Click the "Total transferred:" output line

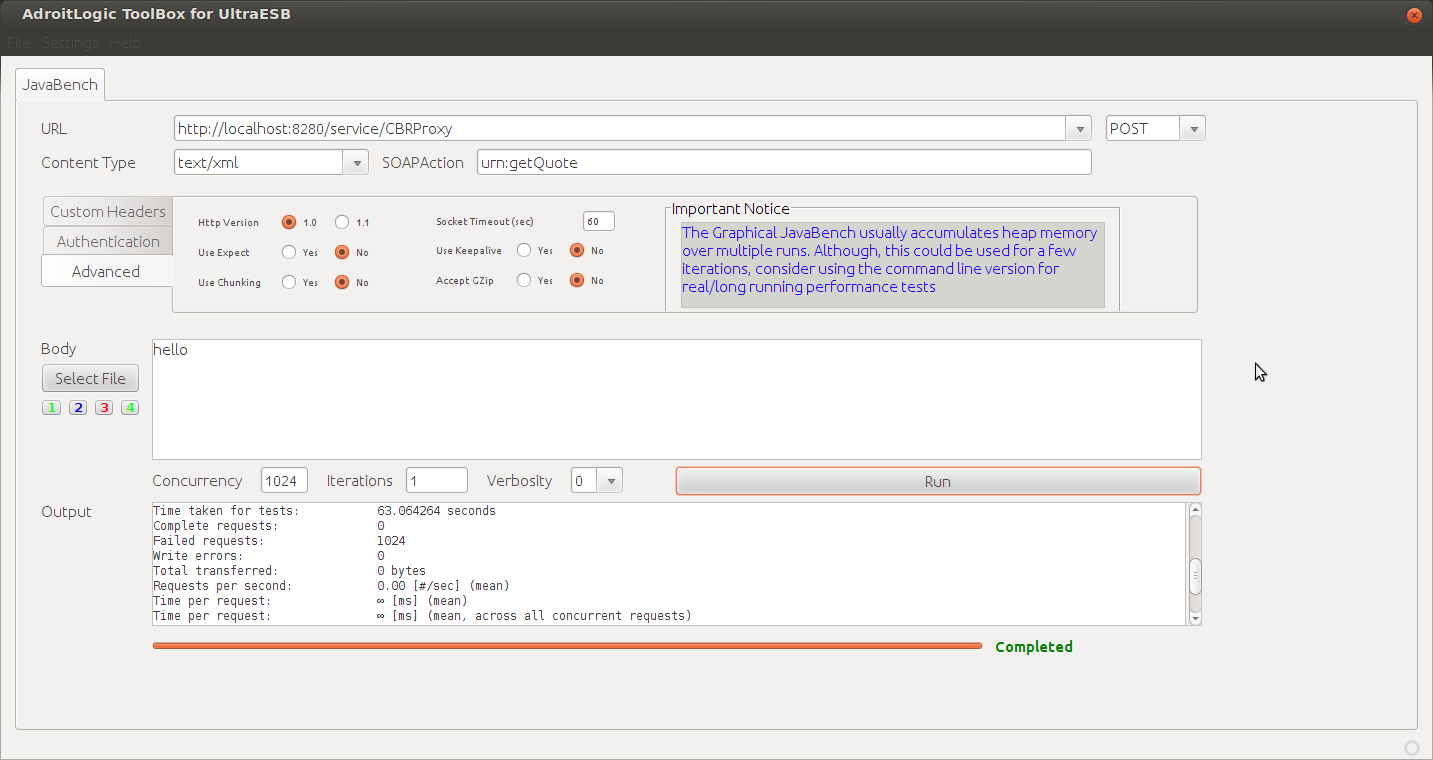coord(289,571)
